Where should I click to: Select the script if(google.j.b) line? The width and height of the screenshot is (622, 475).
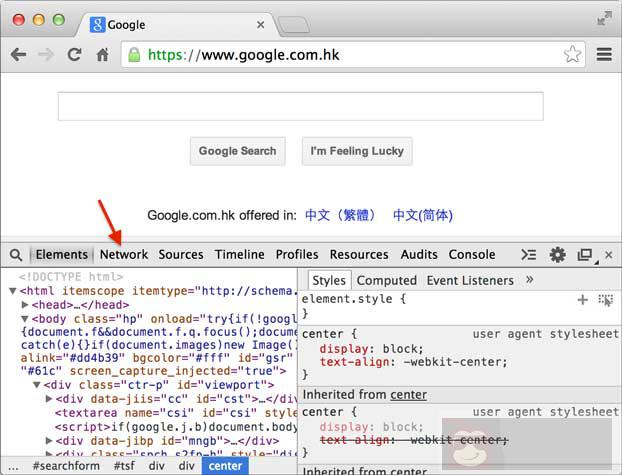pyautogui.click(x=176, y=427)
